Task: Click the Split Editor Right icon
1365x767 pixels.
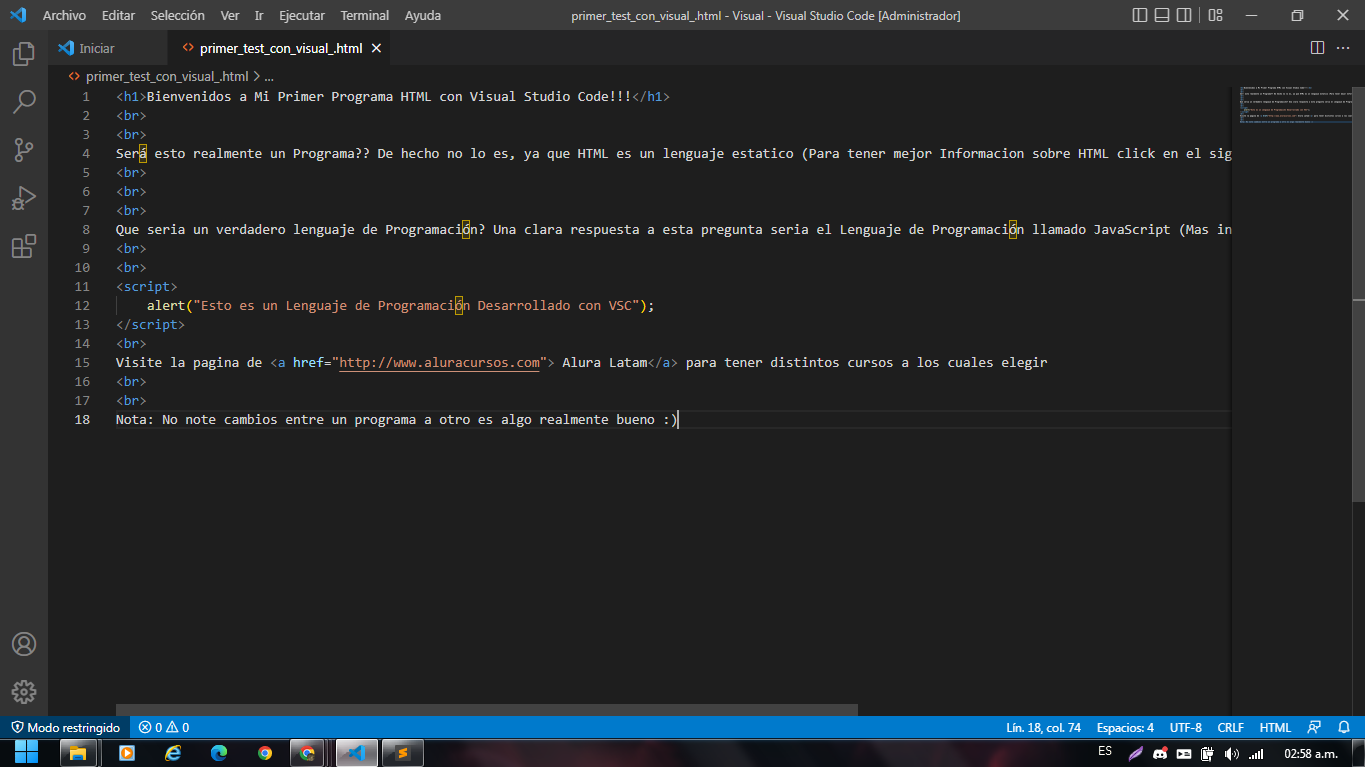Action: [1317, 48]
